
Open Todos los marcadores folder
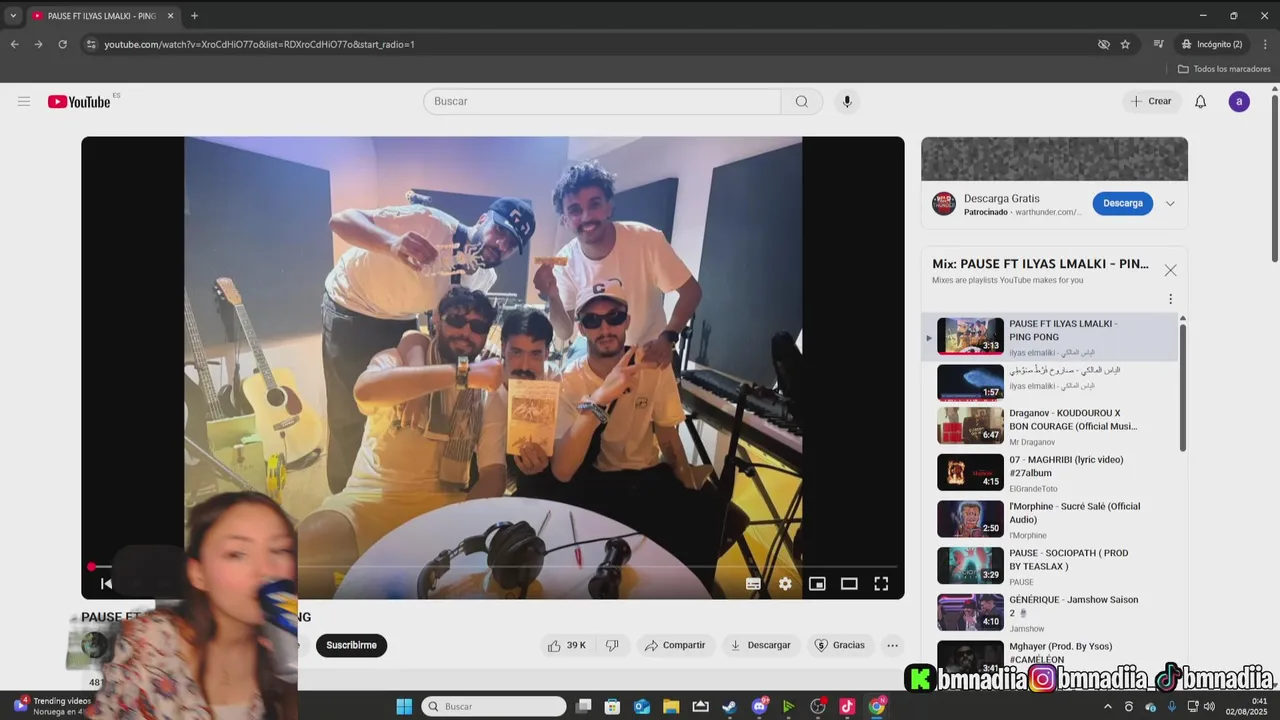(x=1224, y=69)
